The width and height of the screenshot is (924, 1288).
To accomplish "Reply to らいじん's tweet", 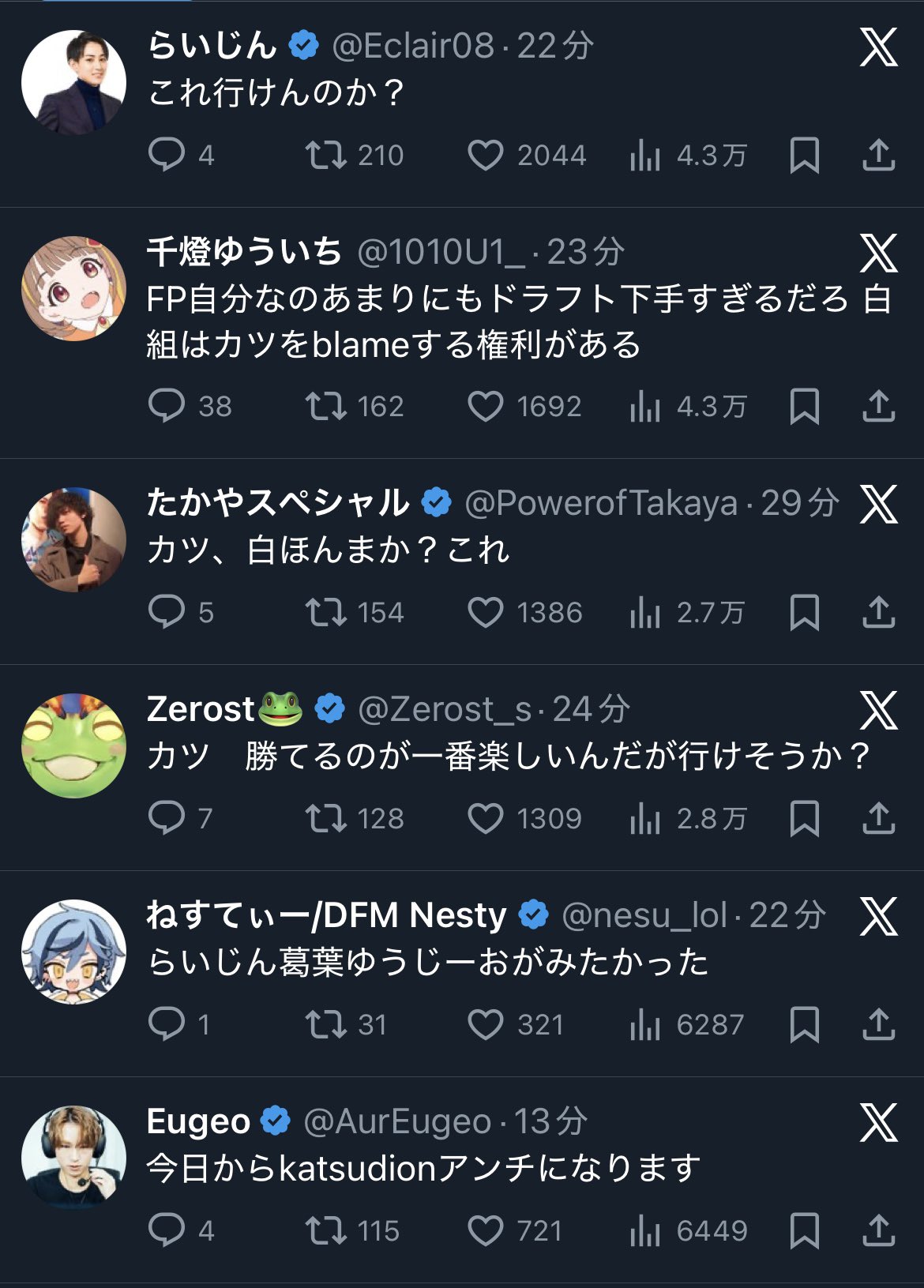I will click(166, 155).
